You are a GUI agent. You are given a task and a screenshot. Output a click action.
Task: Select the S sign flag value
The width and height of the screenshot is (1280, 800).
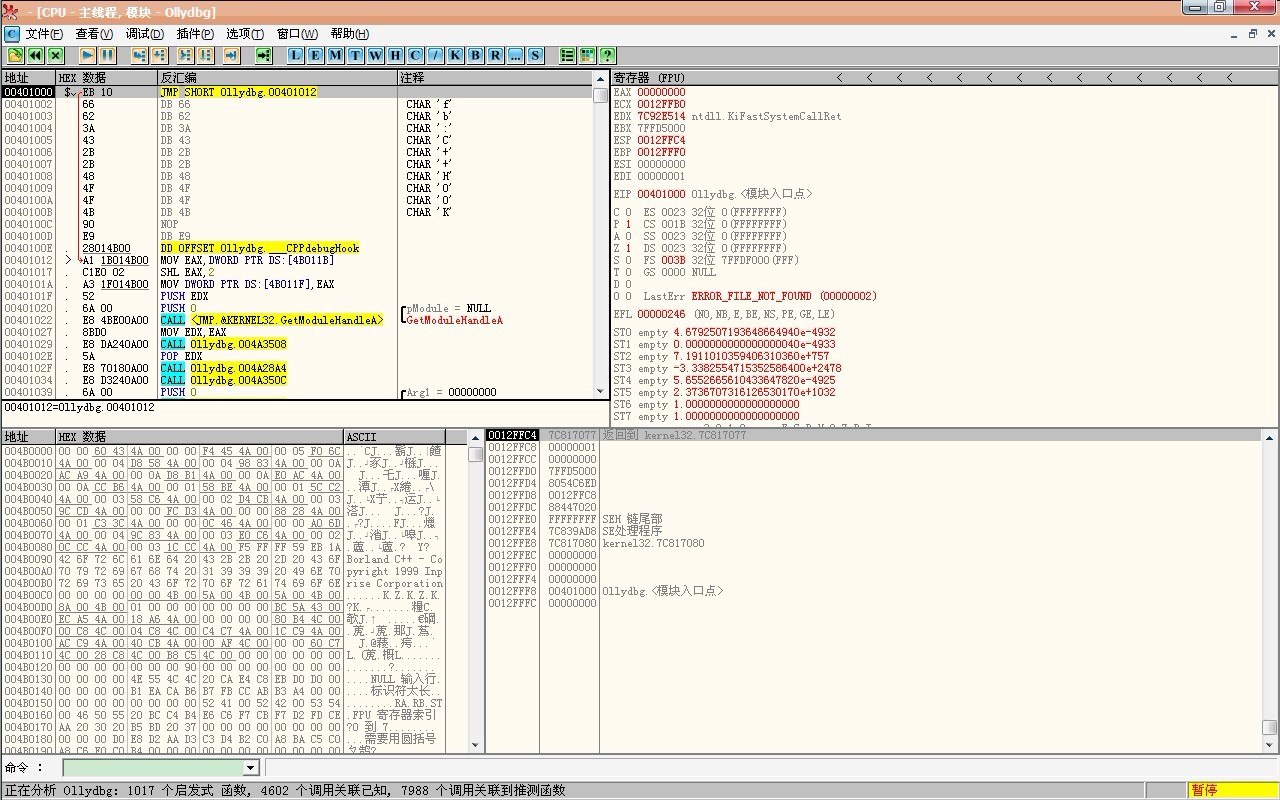[628, 260]
